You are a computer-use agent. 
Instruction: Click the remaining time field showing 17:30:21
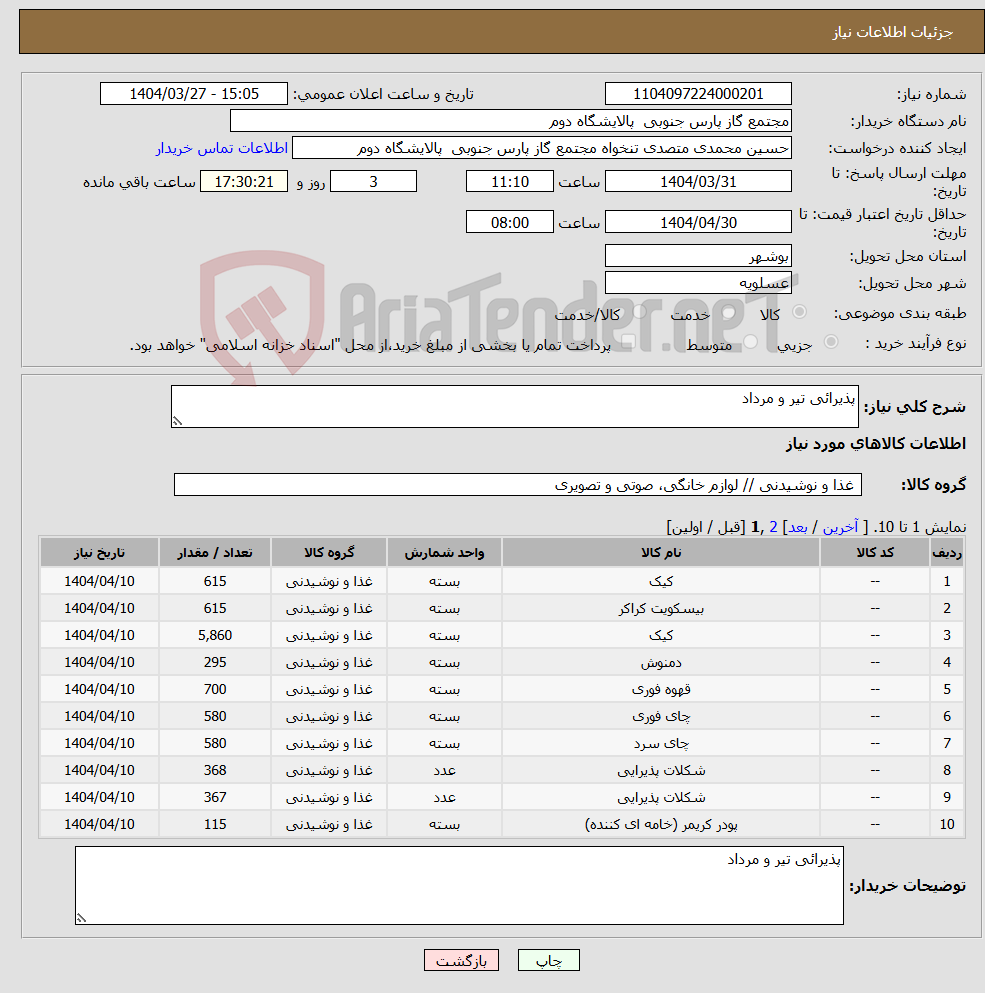click(x=244, y=181)
